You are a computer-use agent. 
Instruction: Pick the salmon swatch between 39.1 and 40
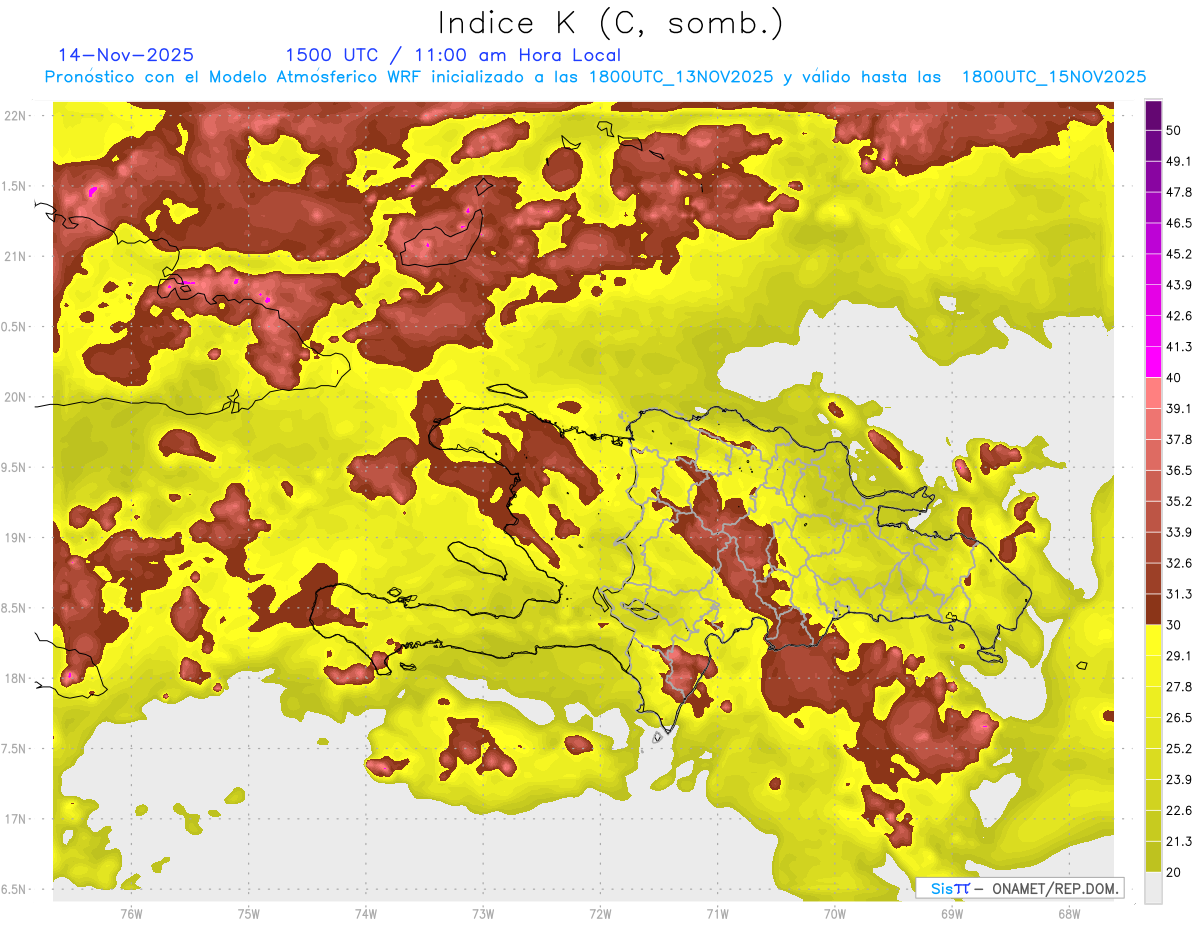(x=1153, y=393)
